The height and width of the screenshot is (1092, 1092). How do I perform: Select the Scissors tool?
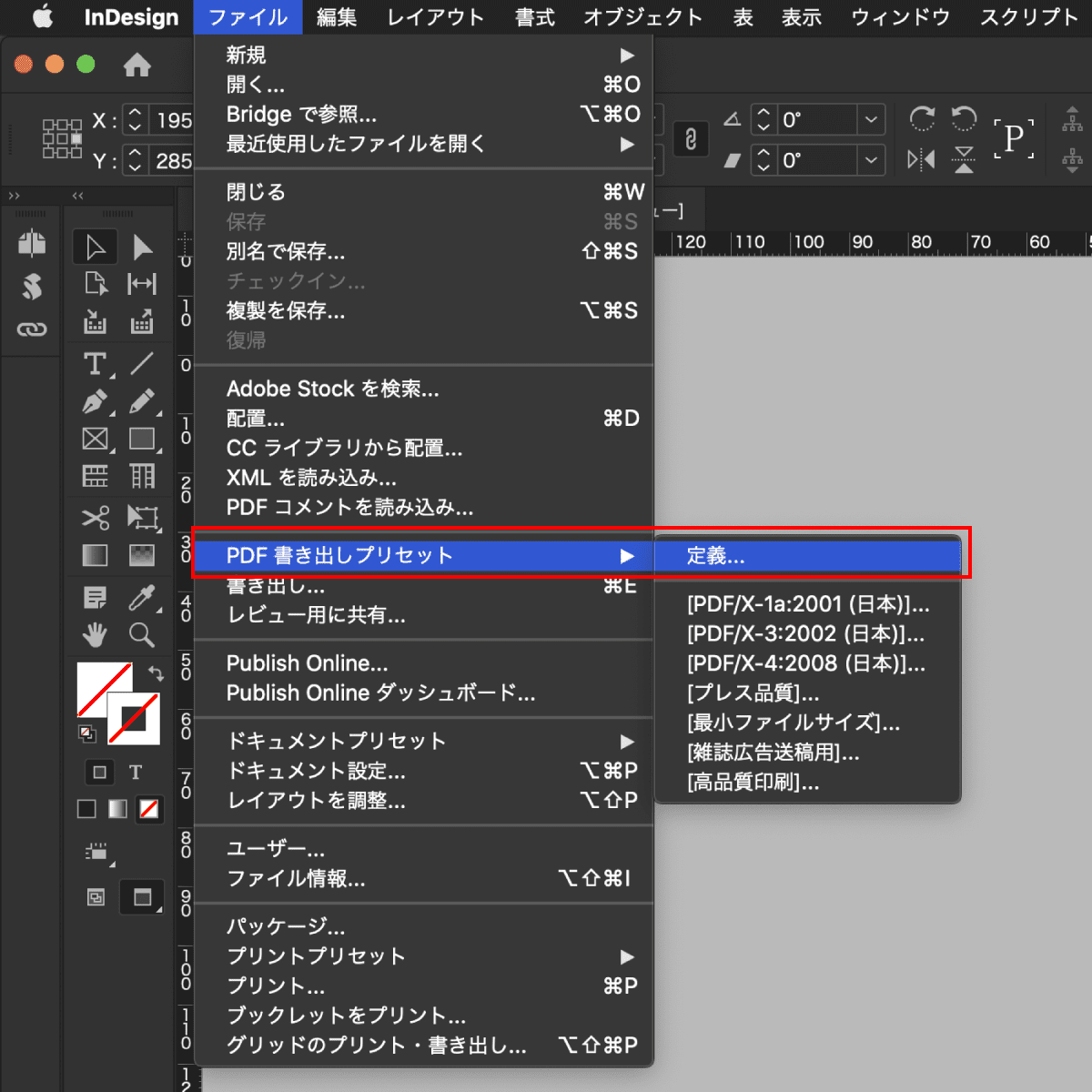96,517
